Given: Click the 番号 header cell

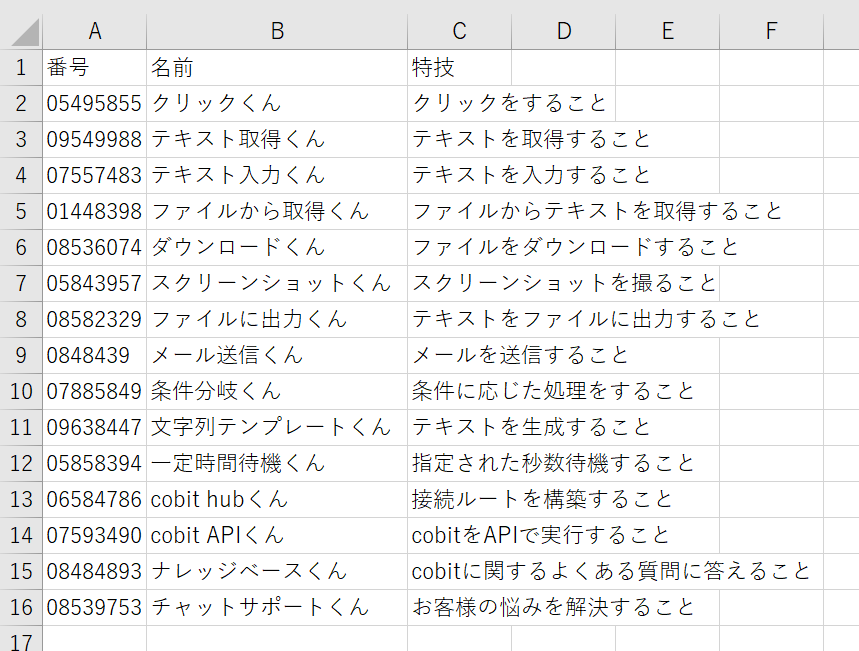Looking at the screenshot, I should click(x=95, y=68).
